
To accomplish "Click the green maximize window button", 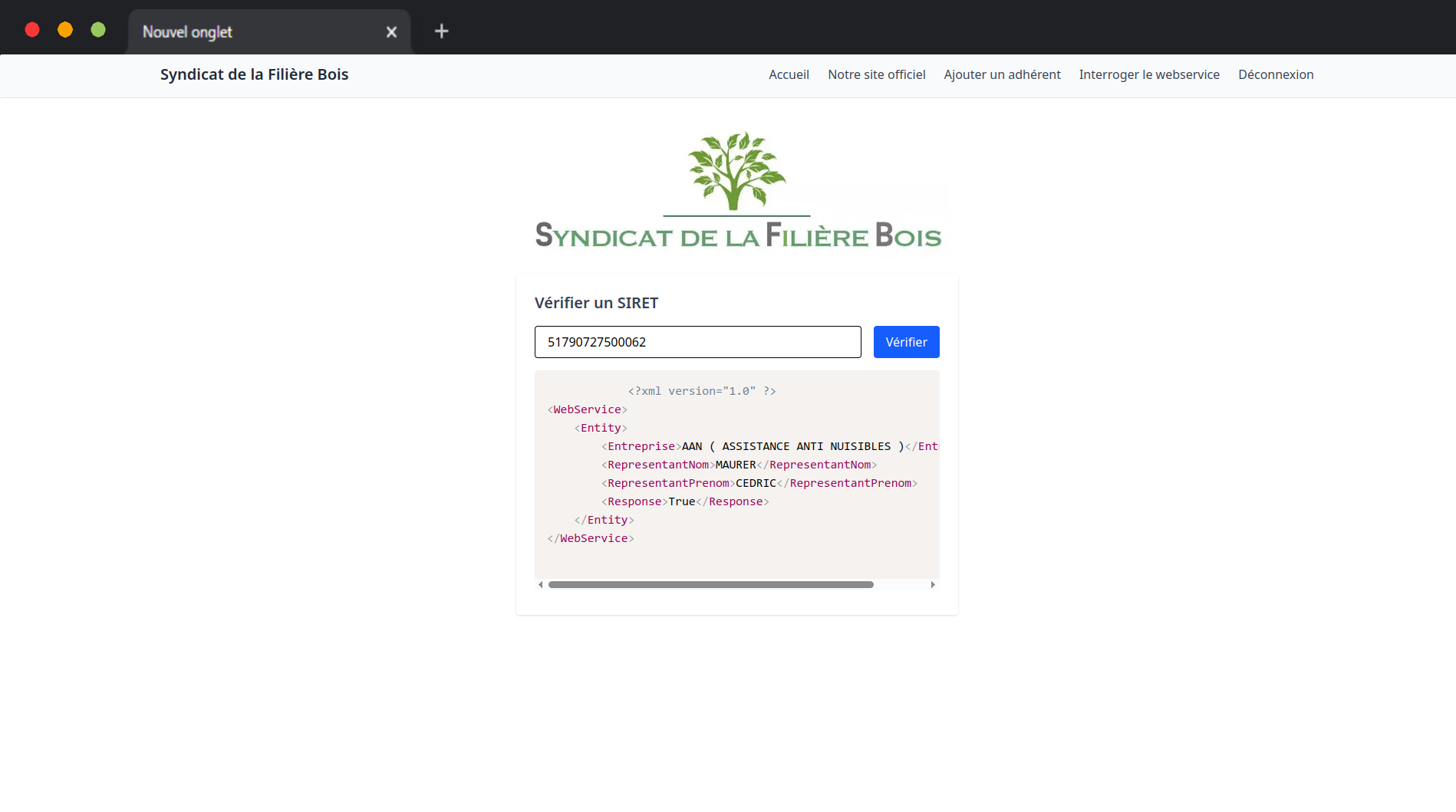I will click(98, 30).
